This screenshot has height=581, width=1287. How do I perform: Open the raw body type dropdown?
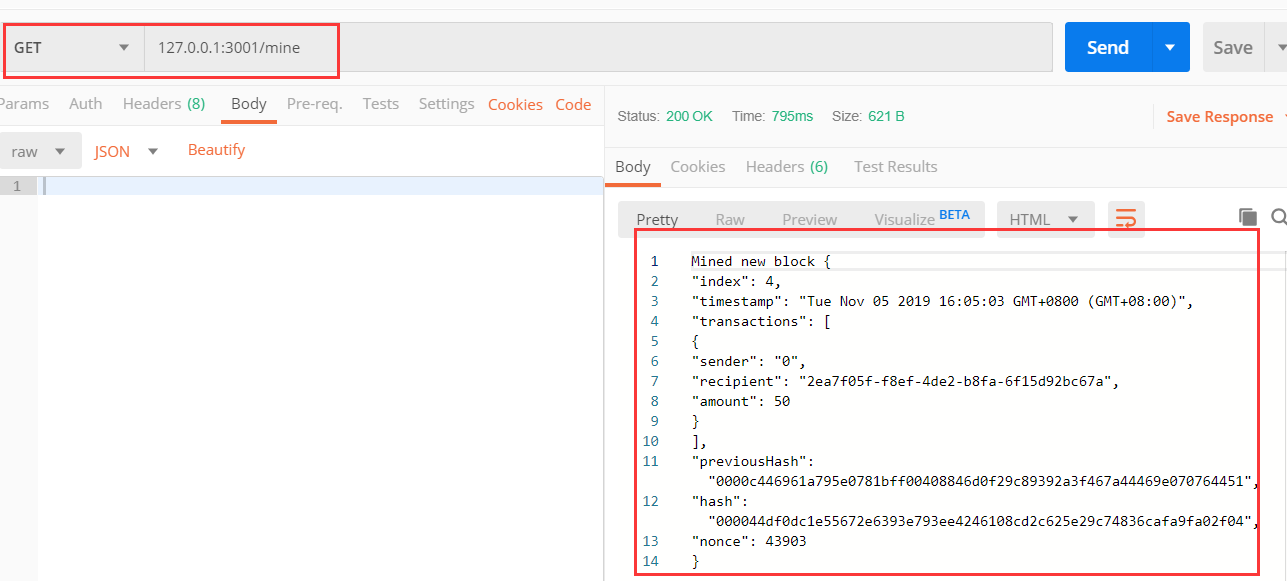coord(39,152)
